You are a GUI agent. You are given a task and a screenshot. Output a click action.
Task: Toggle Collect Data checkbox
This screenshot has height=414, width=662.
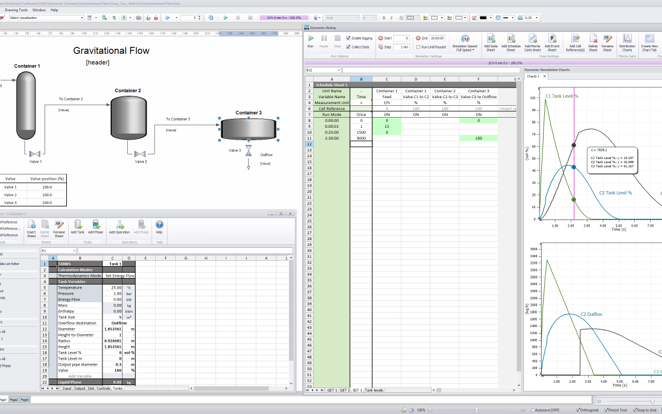[348, 47]
